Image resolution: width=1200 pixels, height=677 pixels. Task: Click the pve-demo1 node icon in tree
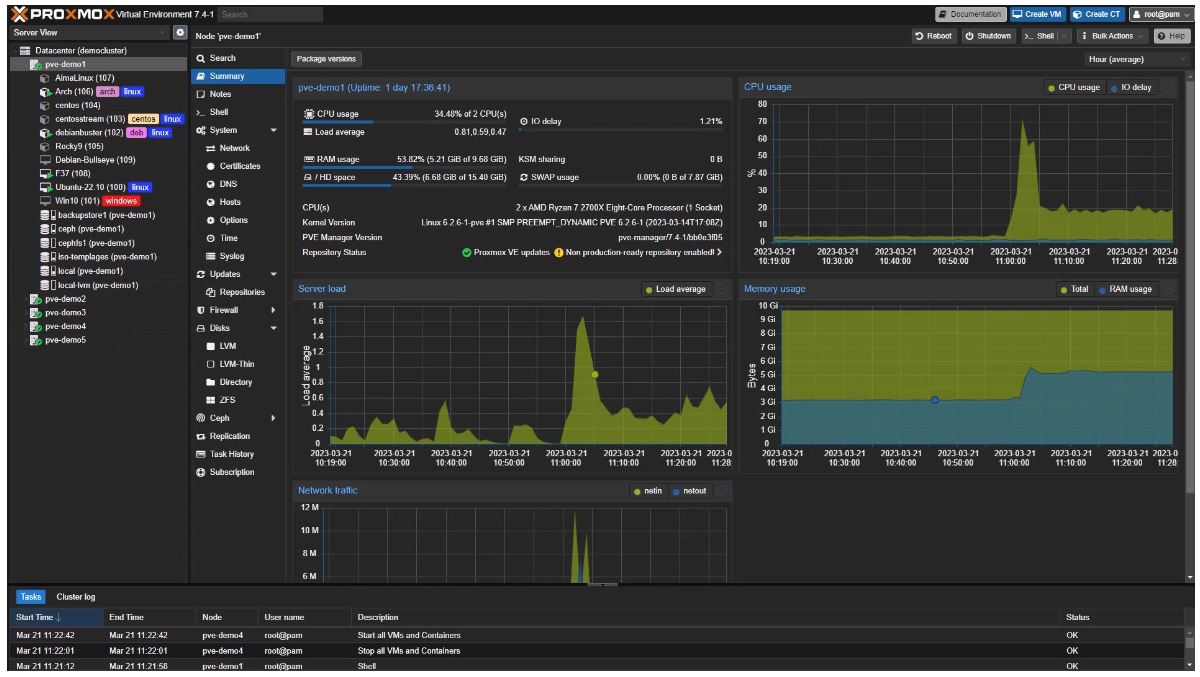pyautogui.click(x=35, y=64)
